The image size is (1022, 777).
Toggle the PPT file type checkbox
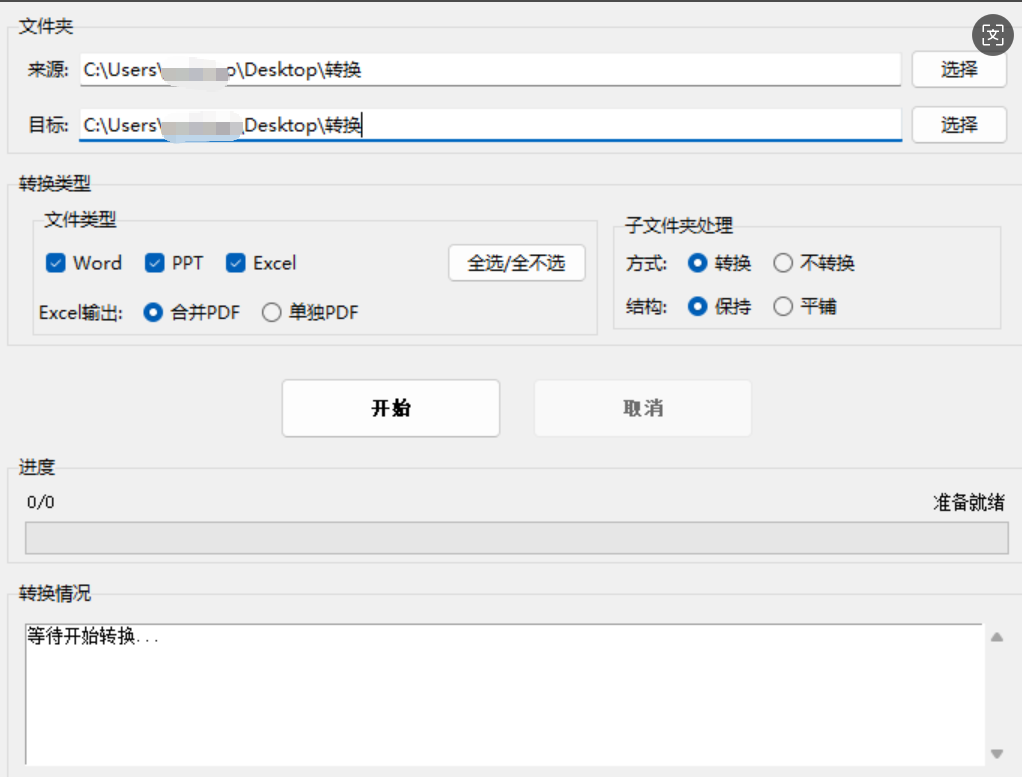point(155,263)
